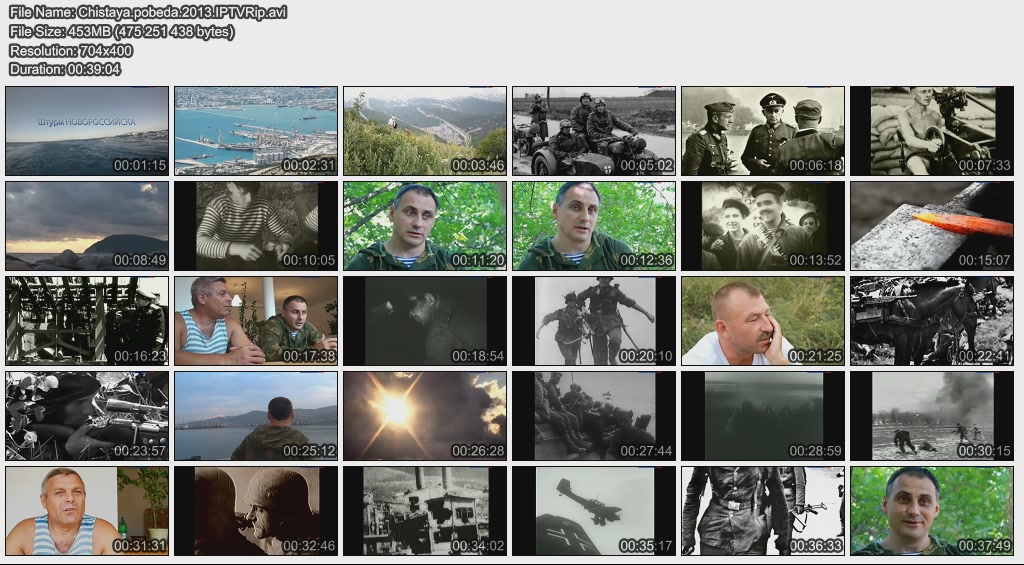
Task: Open the interview thumbnail at 00:11:20
Action: pyautogui.click(x=425, y=226)
